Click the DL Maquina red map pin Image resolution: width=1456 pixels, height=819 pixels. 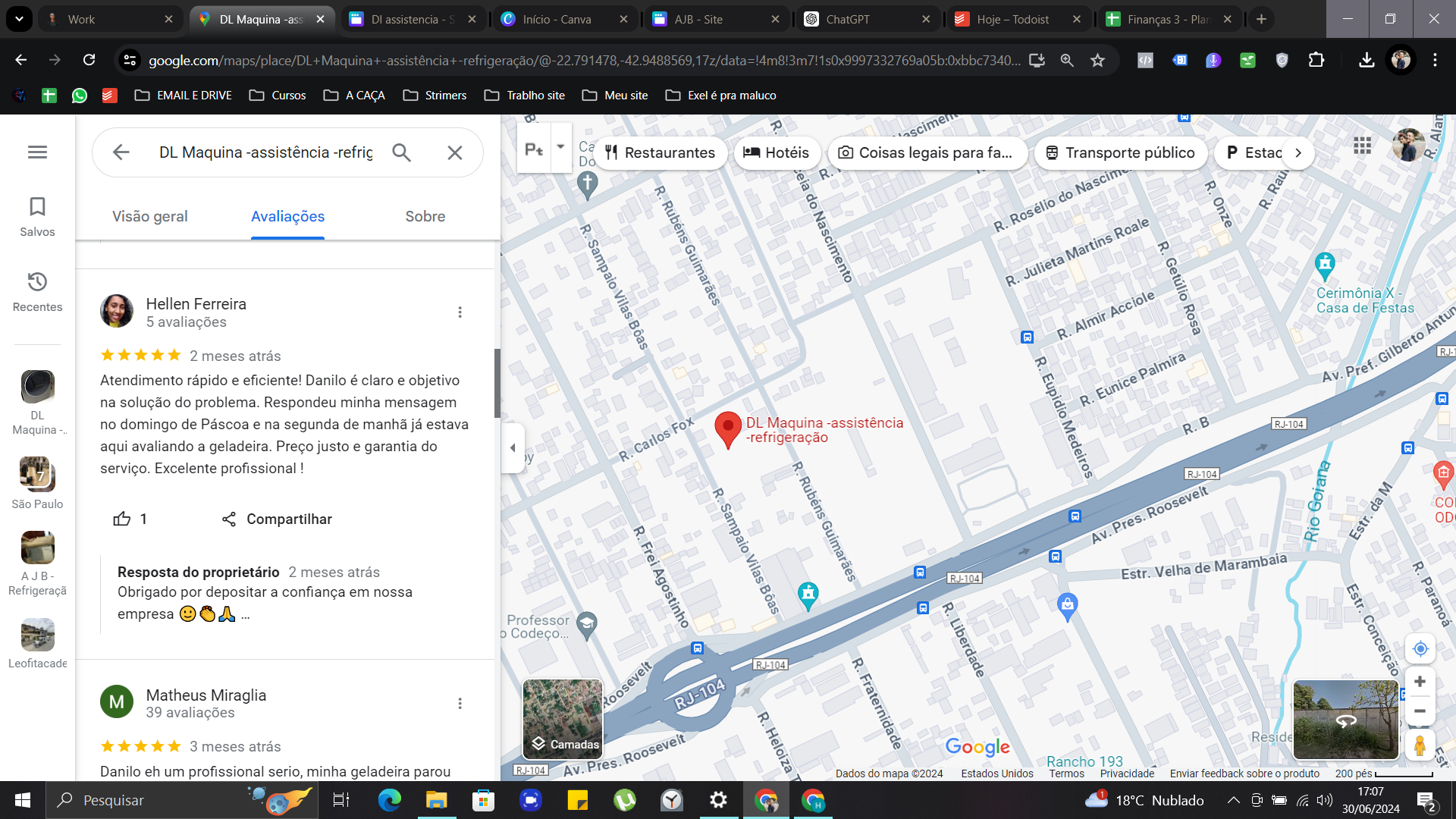pyautogui.click(x=728, y=430)
